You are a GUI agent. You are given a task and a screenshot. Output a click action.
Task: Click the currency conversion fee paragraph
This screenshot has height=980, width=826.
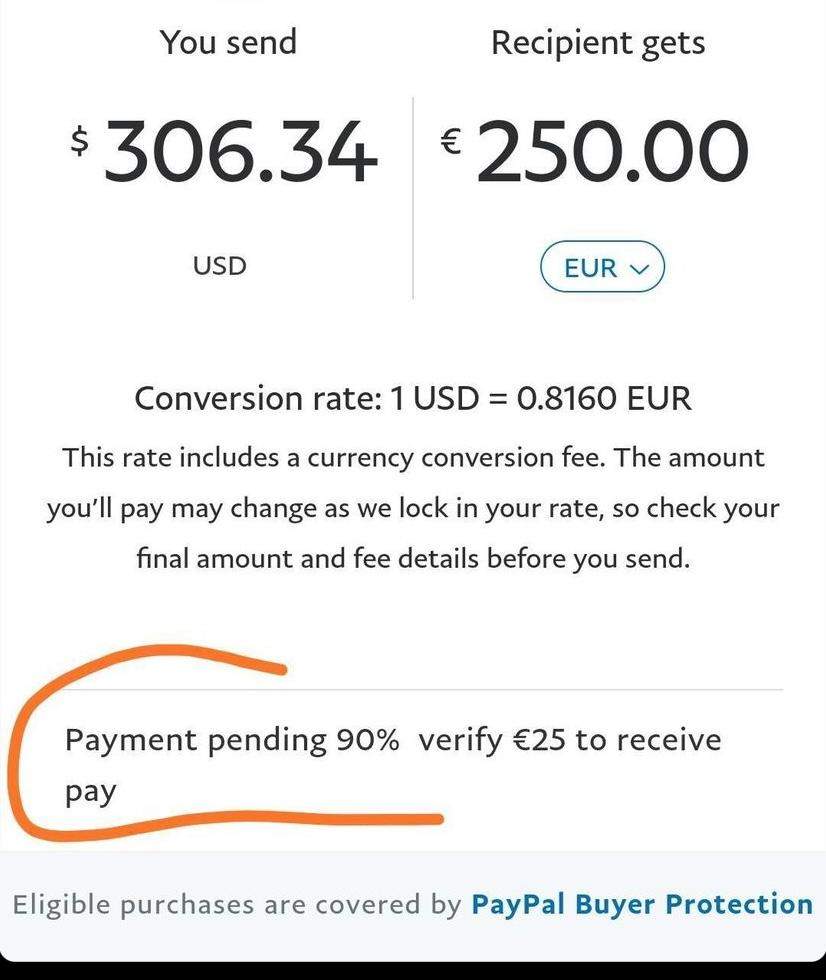pos(412,508)
